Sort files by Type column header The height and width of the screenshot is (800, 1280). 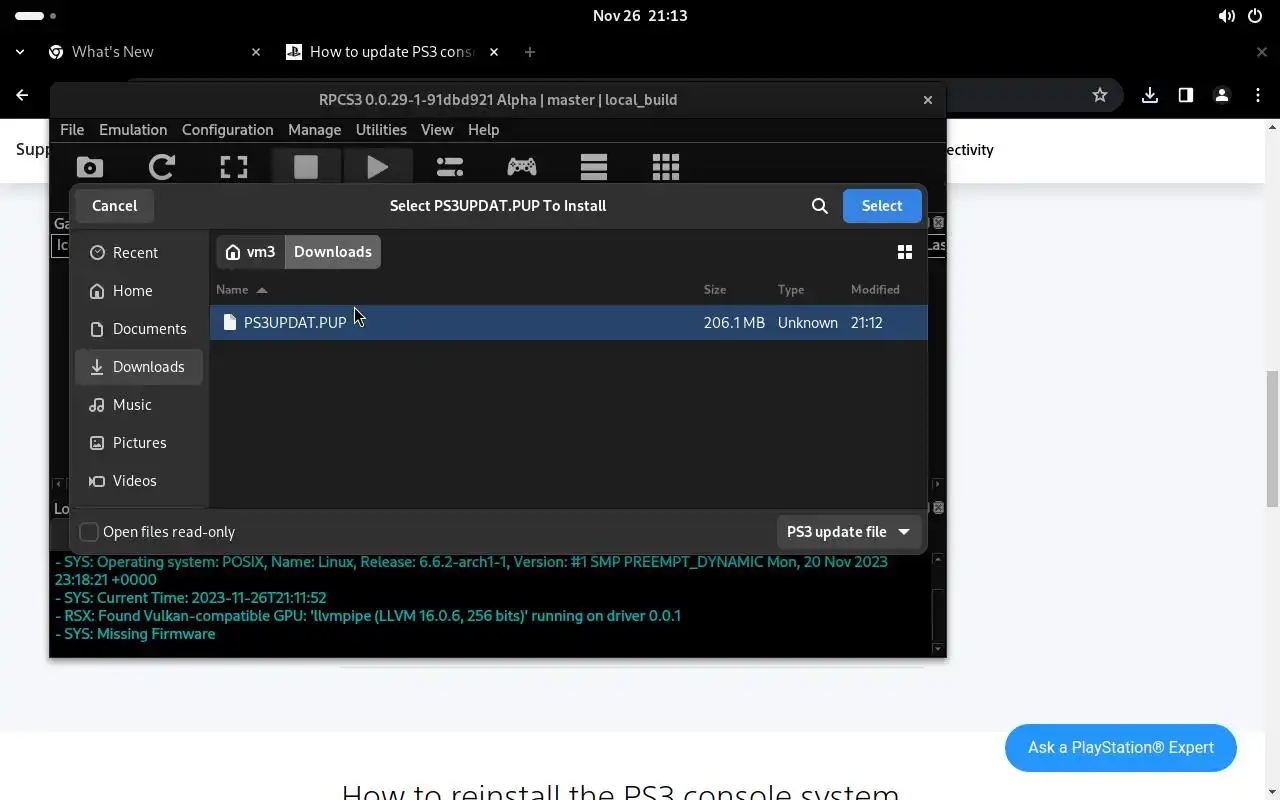click(x=791, y=290)
